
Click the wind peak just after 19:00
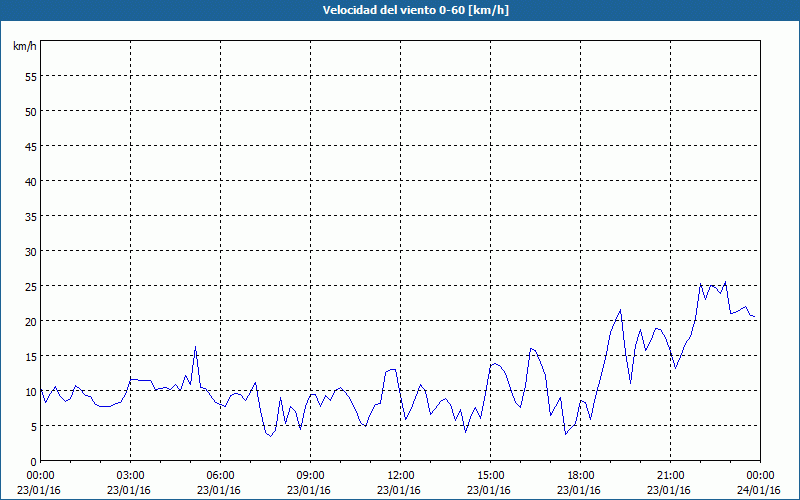tap(620, 310)
